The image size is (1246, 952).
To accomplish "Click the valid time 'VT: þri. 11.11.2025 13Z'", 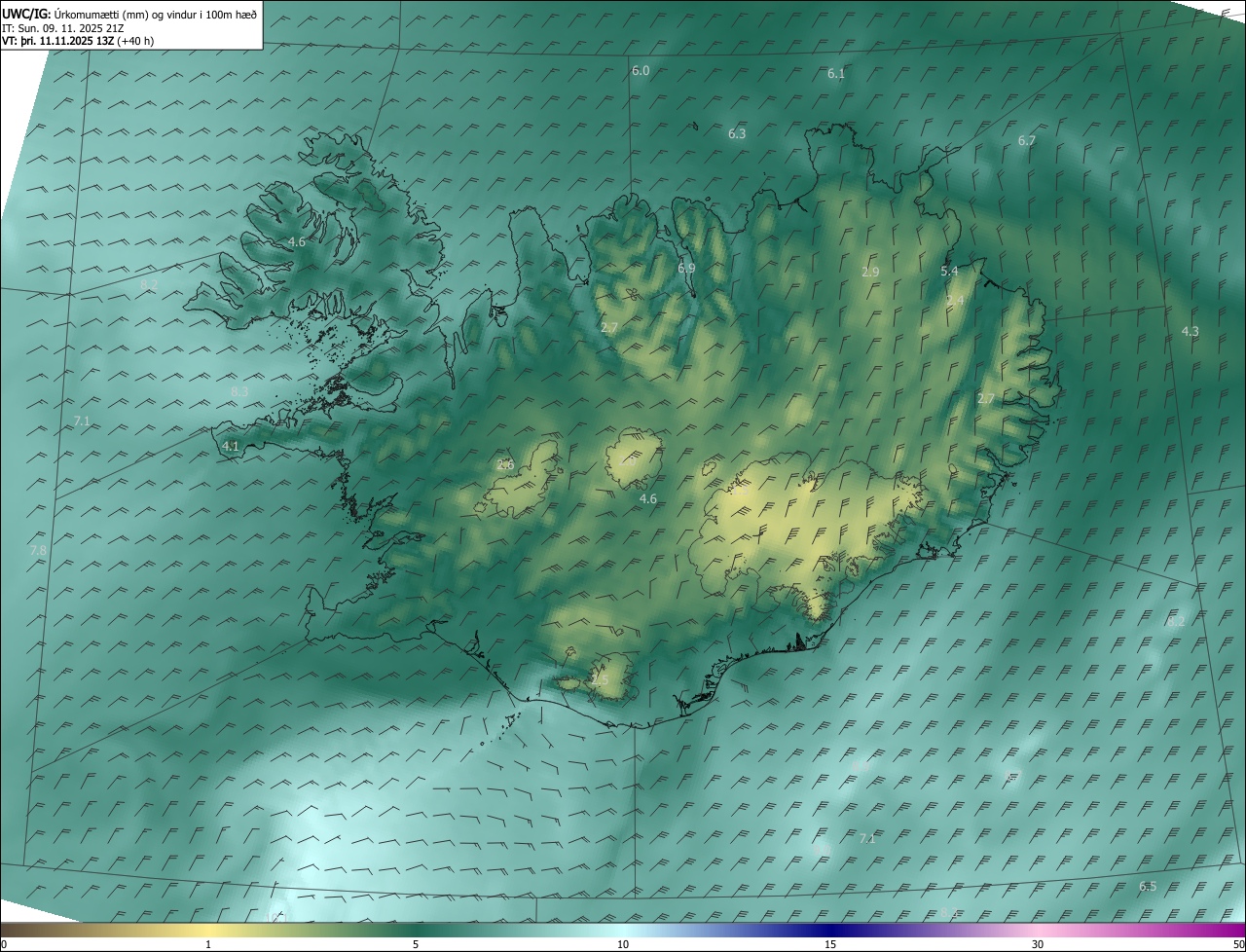I will point(56,41).
